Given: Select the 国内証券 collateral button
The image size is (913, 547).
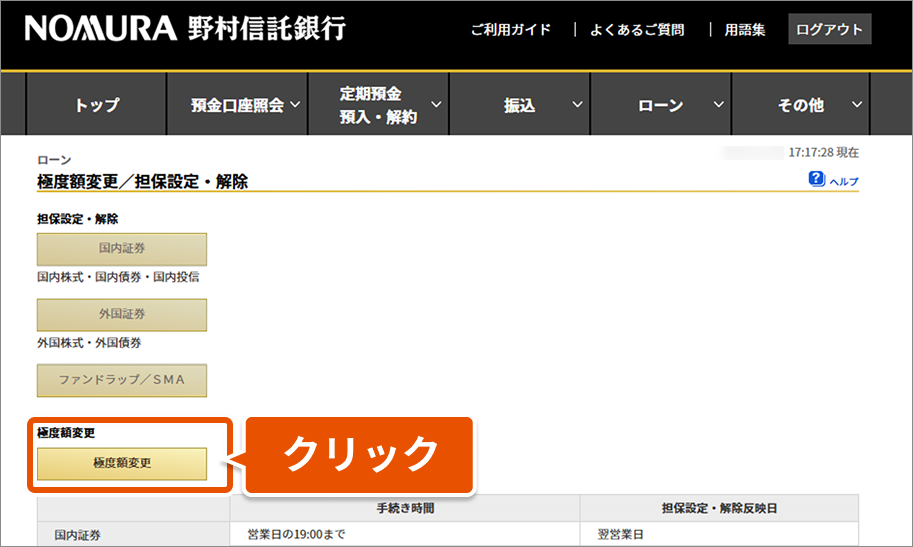Looking at the screenshot, I should pos(122,249).
